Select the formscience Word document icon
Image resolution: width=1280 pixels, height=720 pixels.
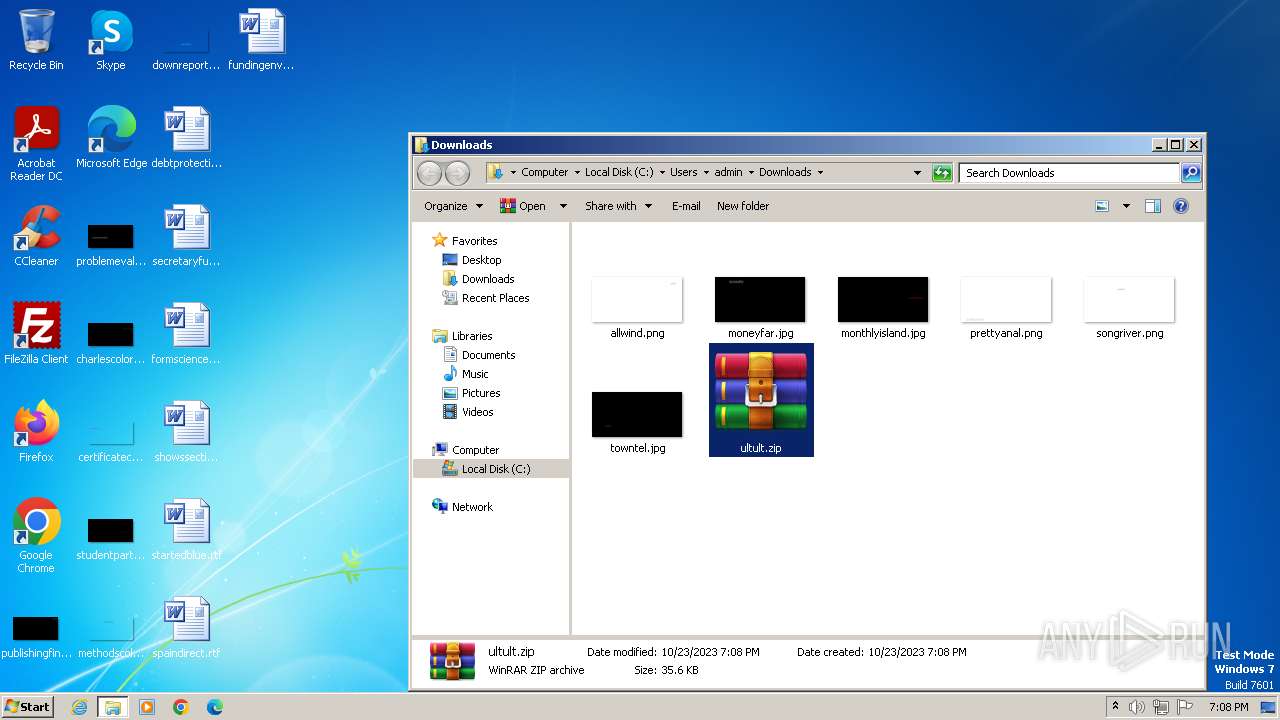point(187,333)
